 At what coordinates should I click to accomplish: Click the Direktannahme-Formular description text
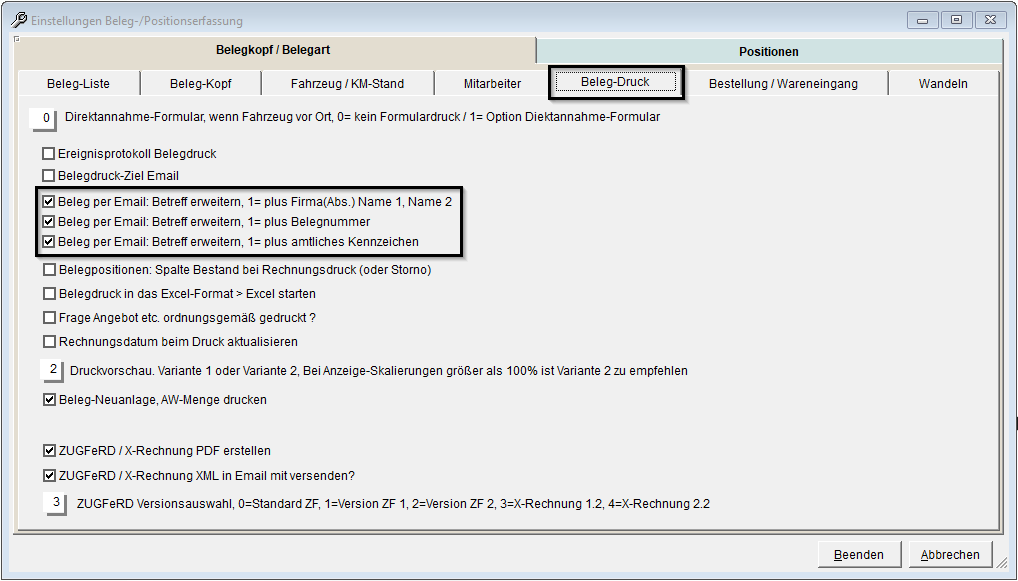tap(362, 117)
